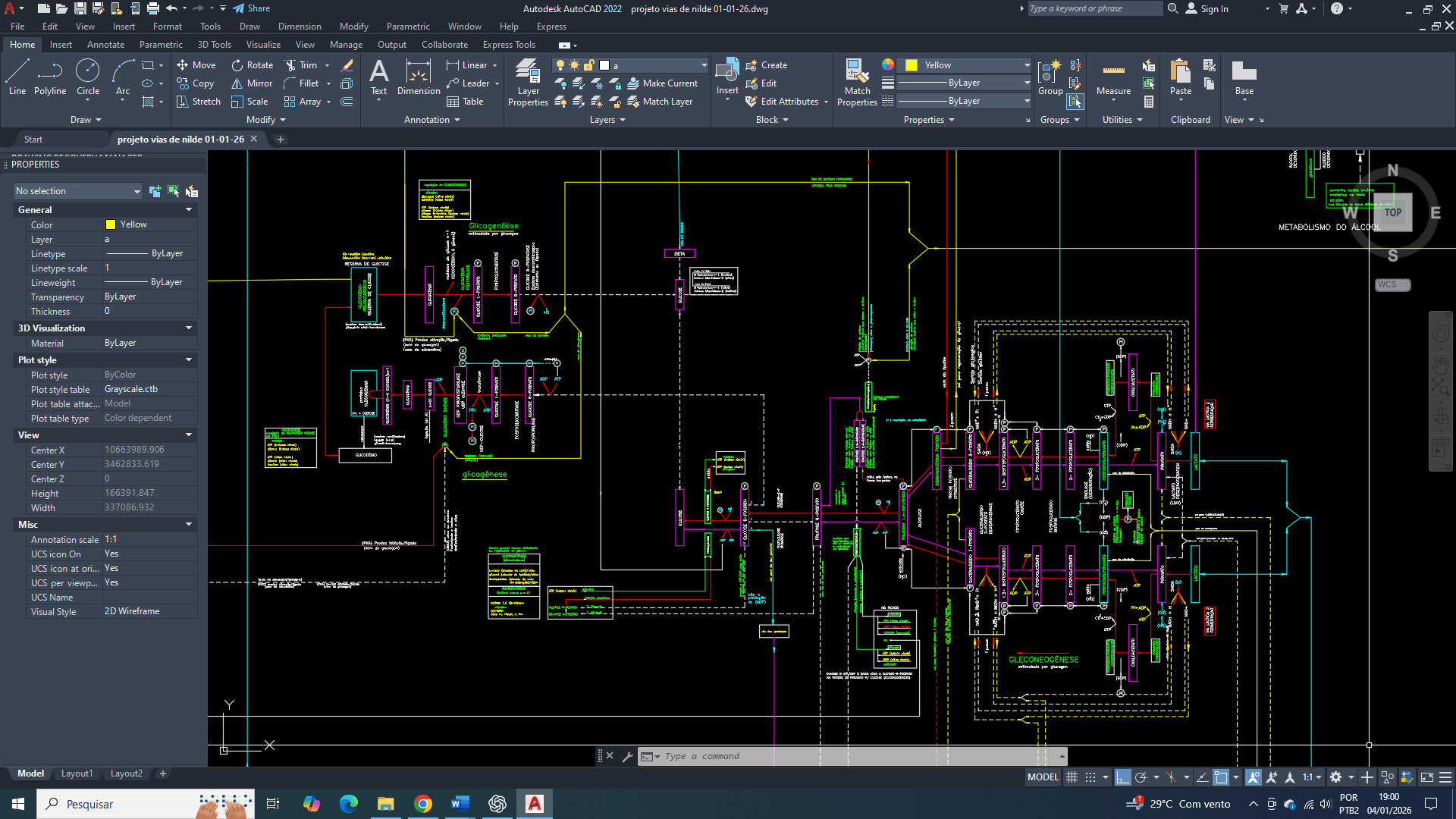The image size is (1456, 819).
Task: Open the No selection dropdown
Action: click(x=78, y=191)
